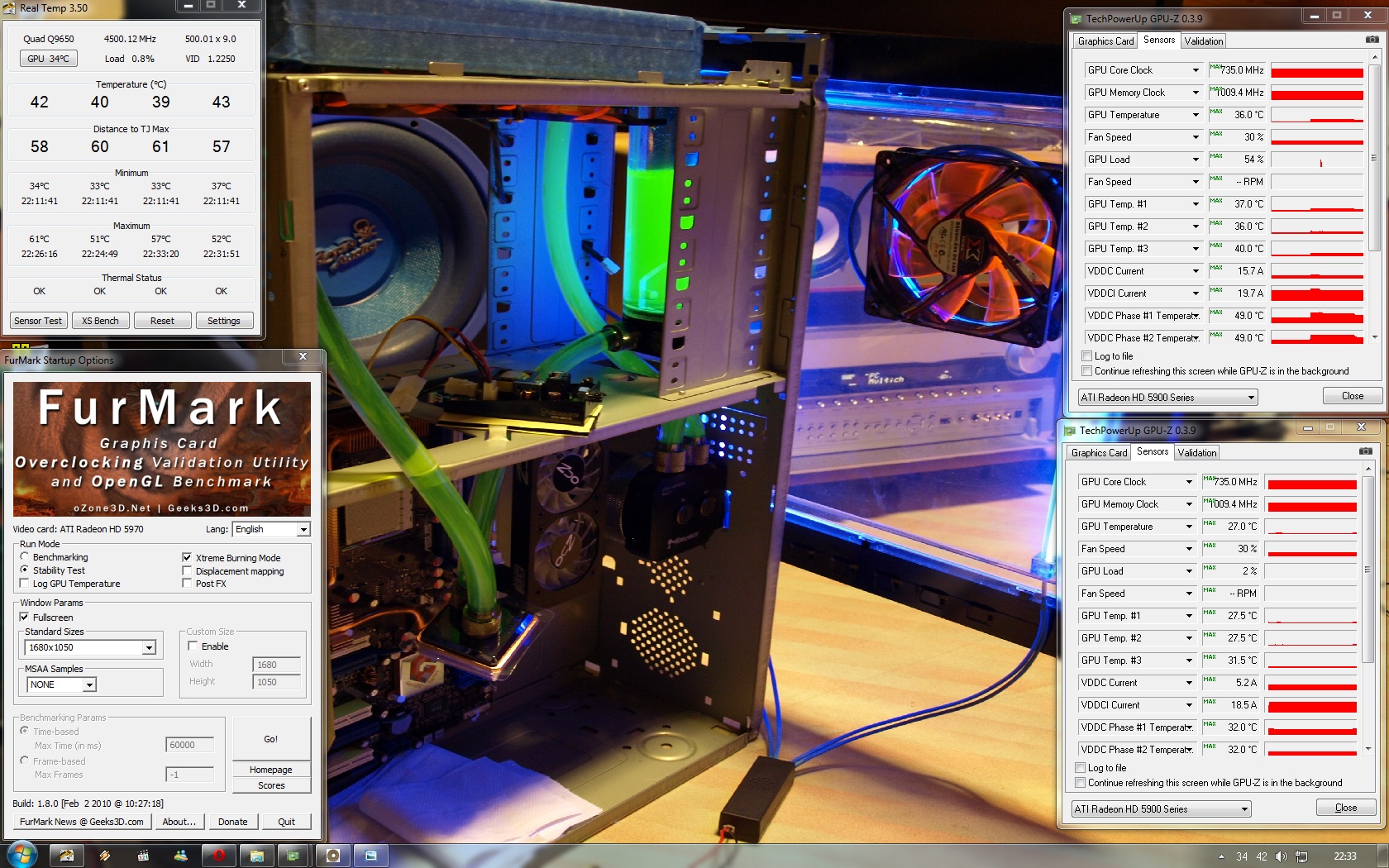This screenshot has width=1389, height=868.
Task: Click Media Player Classic 321 taskbar icon
Action: coord(143,856)
